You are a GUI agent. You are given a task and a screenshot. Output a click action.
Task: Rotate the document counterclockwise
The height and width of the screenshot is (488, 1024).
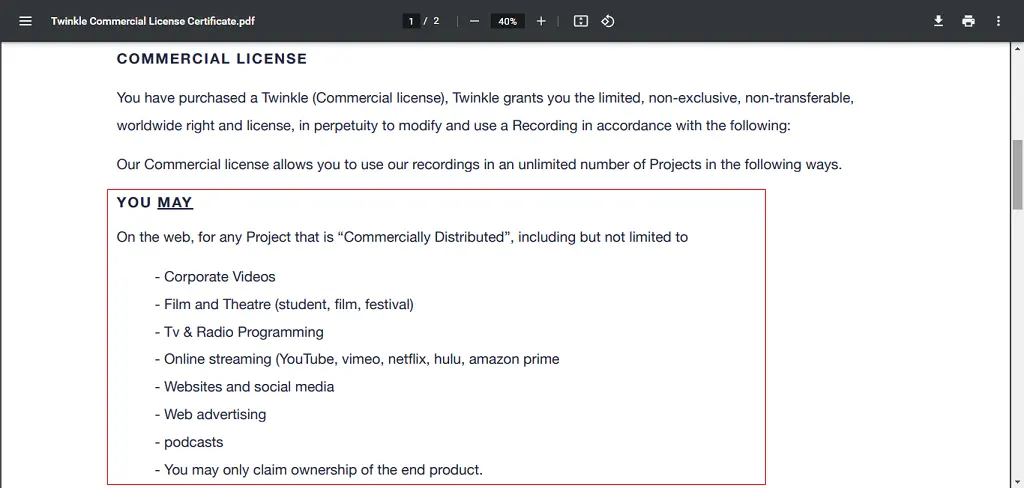(x=608, y=21)
